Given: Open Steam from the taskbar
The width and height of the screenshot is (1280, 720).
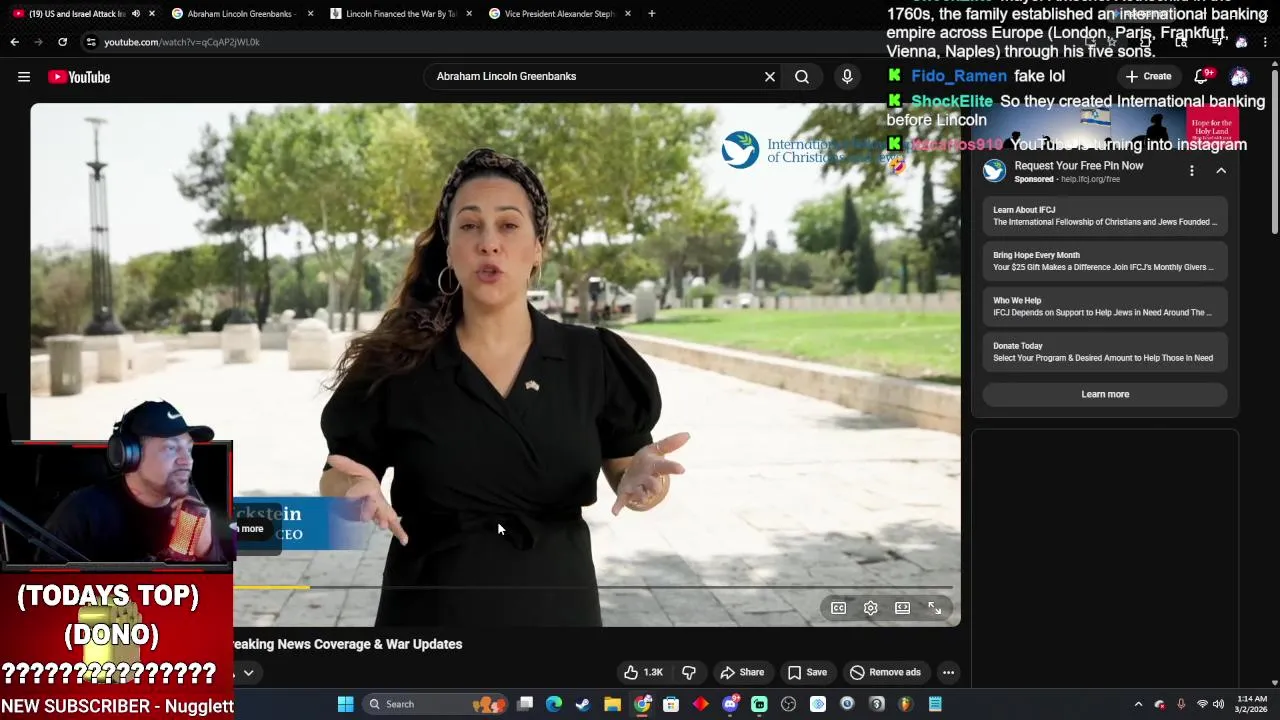Looking at the screenshot, I should pyautogui.click(x=583, y=704).
